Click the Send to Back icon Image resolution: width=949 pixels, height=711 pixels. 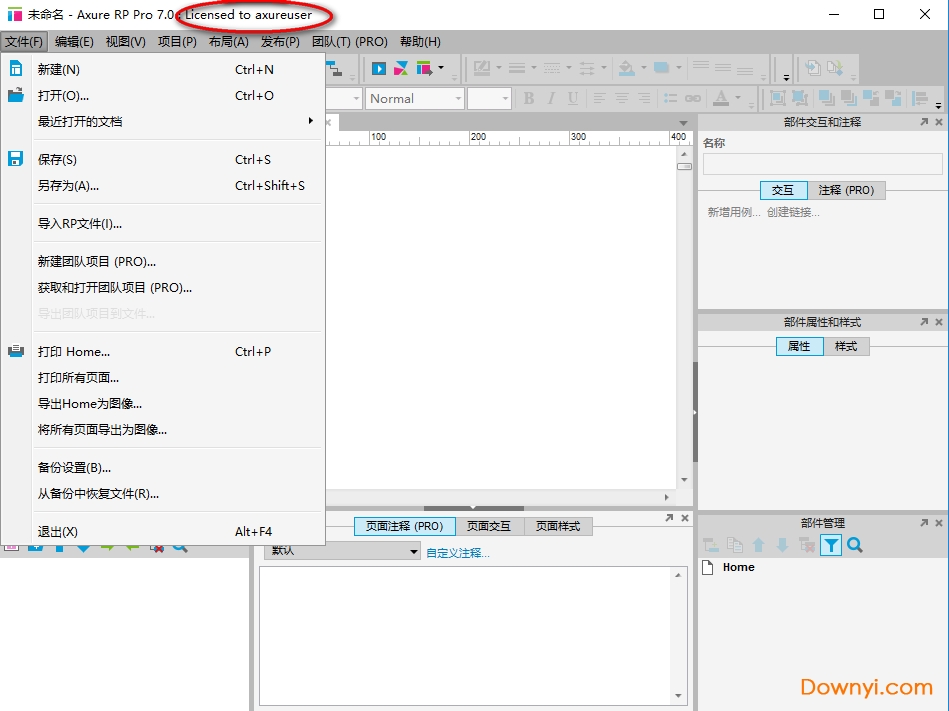(x=849, y=98)
